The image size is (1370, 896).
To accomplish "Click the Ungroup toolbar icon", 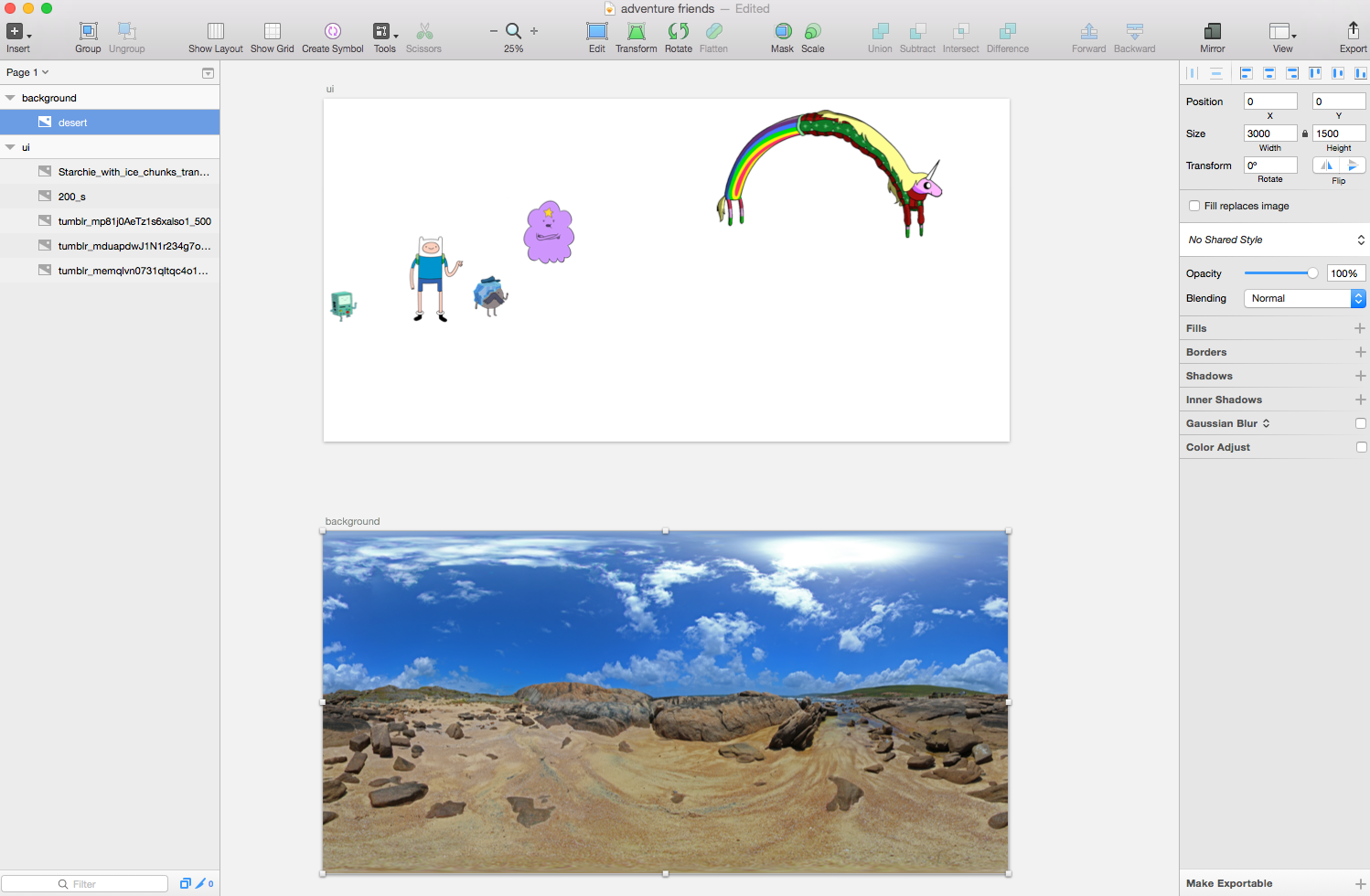I will [127, 31].
